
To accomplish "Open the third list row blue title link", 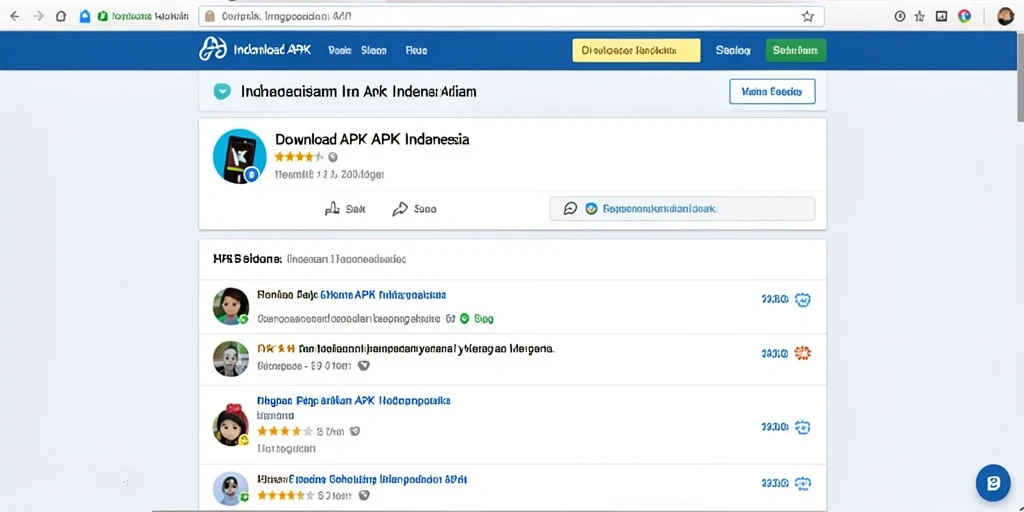I will coord(353,400).
